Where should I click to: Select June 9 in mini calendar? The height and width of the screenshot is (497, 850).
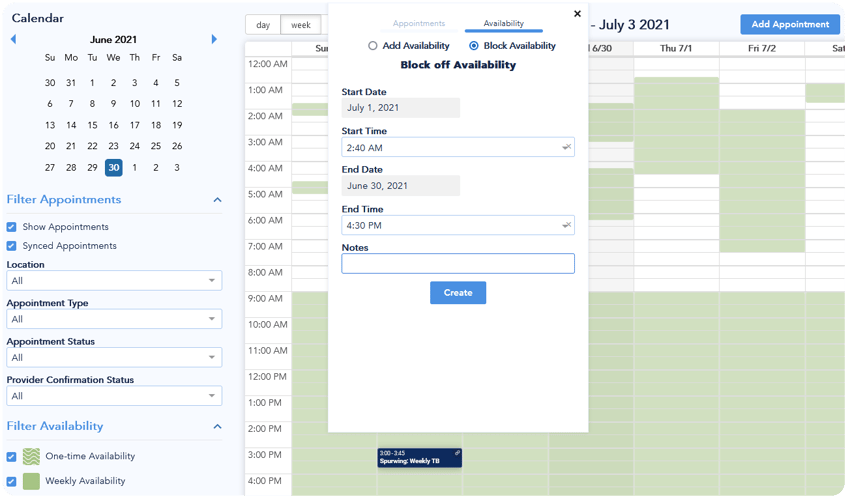coord(113,104)
